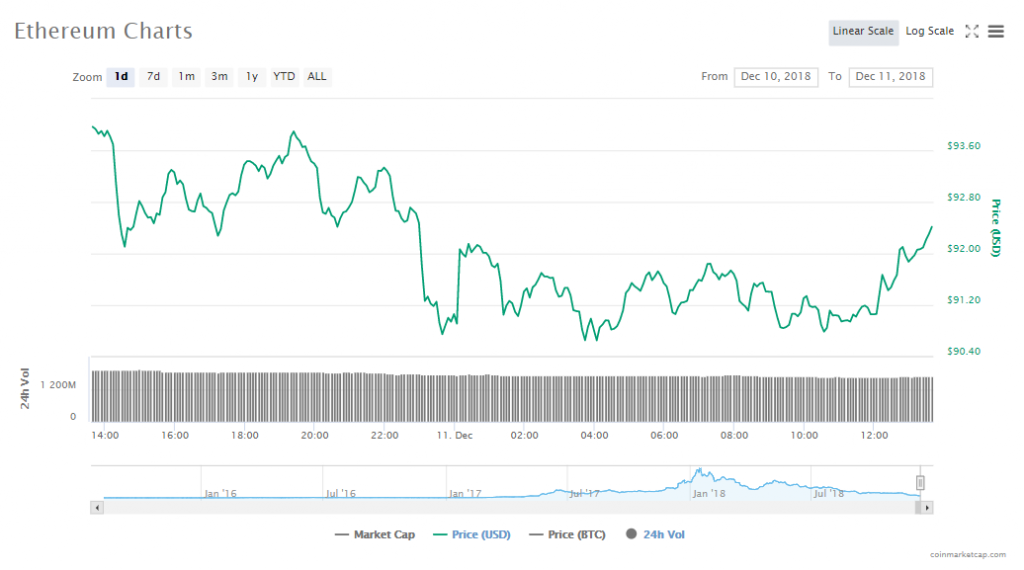This screenshot has height=570, width=1024.
Task: Edit the From date field
Action: coord(776,77)
